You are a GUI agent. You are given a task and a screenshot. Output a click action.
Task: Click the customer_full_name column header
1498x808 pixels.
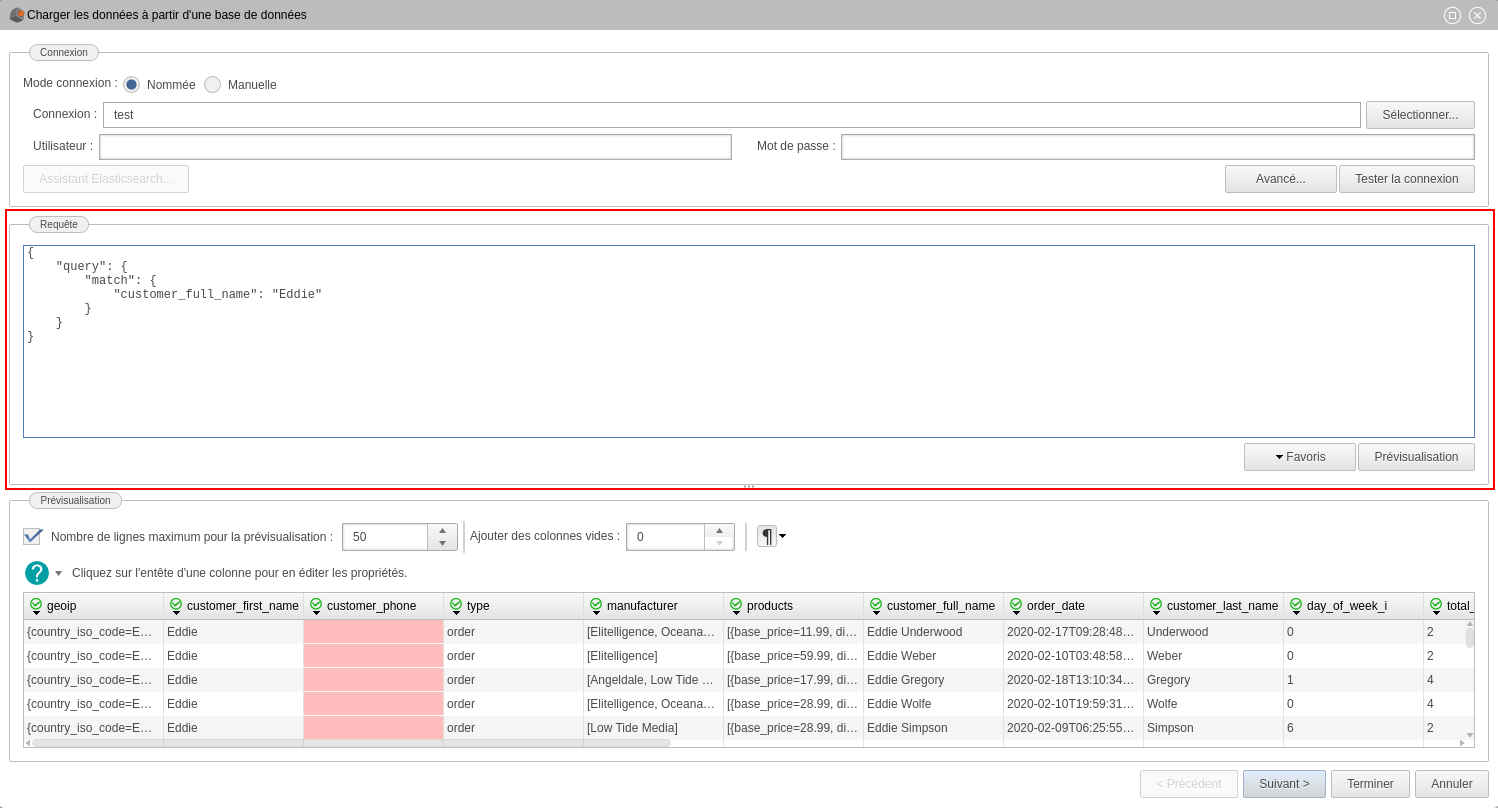point(934,606)
